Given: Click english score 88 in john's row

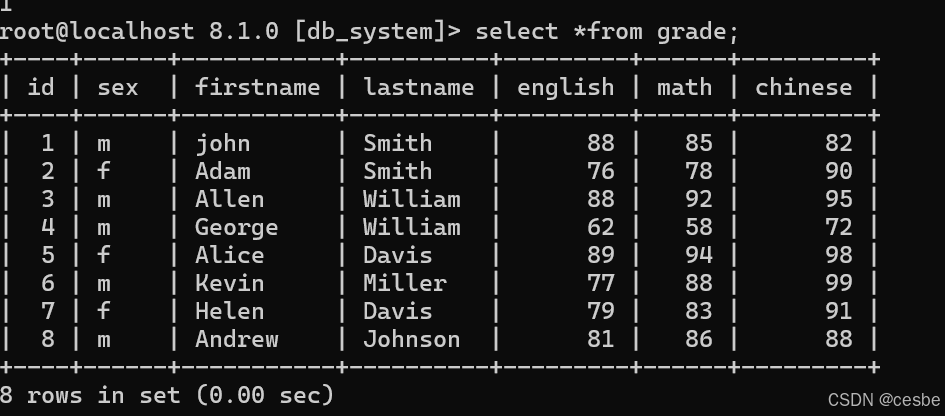Looking at the screenshot, I should (600, 143).
